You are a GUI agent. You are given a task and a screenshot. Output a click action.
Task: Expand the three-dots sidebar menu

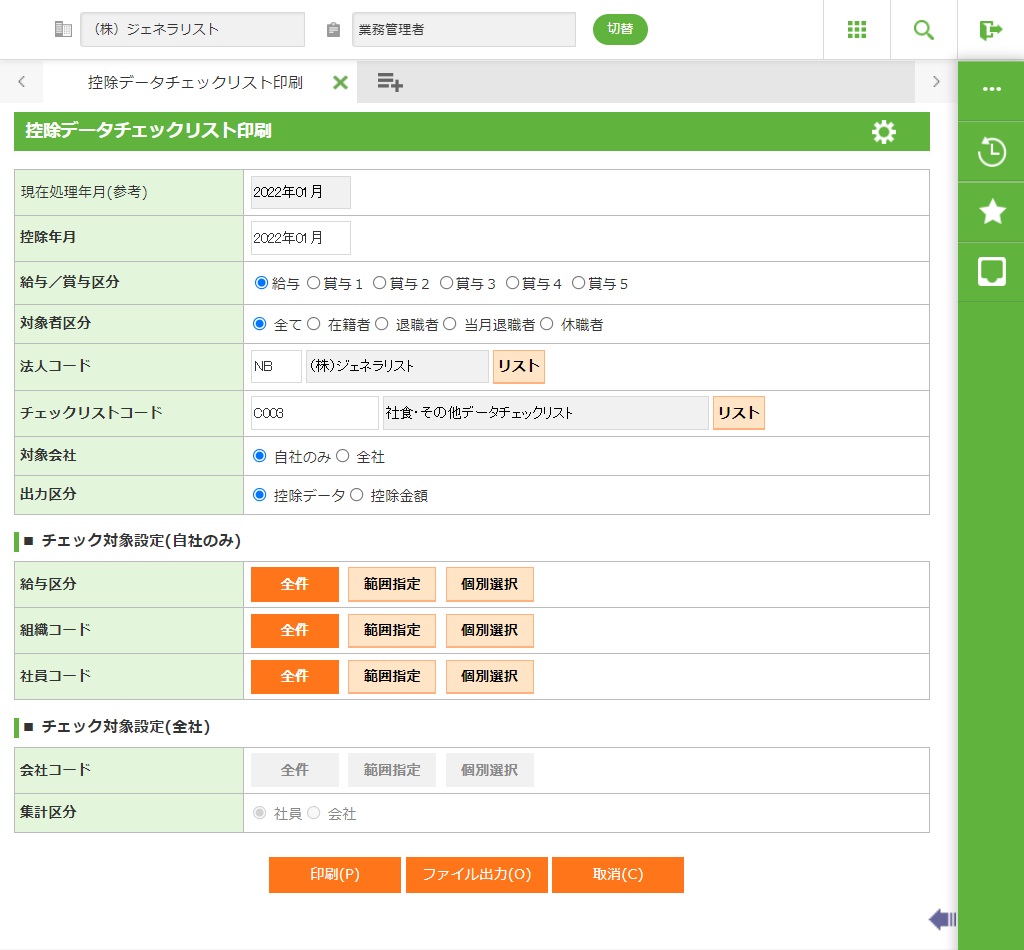(991, 89)
